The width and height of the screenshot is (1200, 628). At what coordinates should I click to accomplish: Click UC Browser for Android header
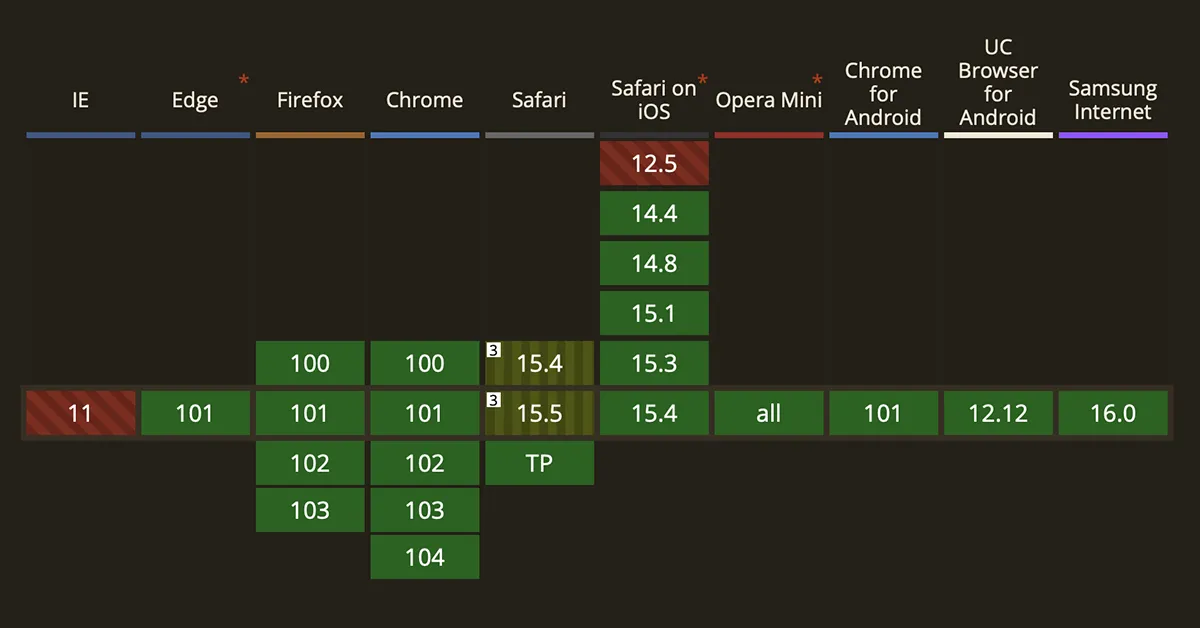tap(998, 82)
